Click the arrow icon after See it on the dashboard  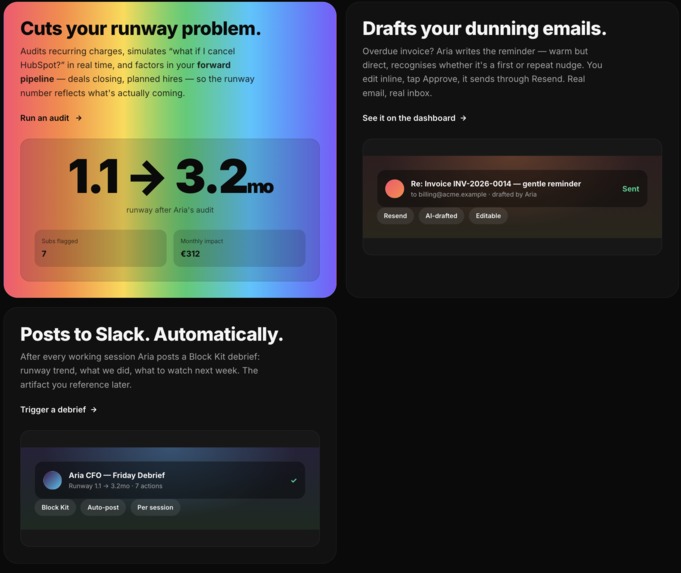tap(463, 118)
